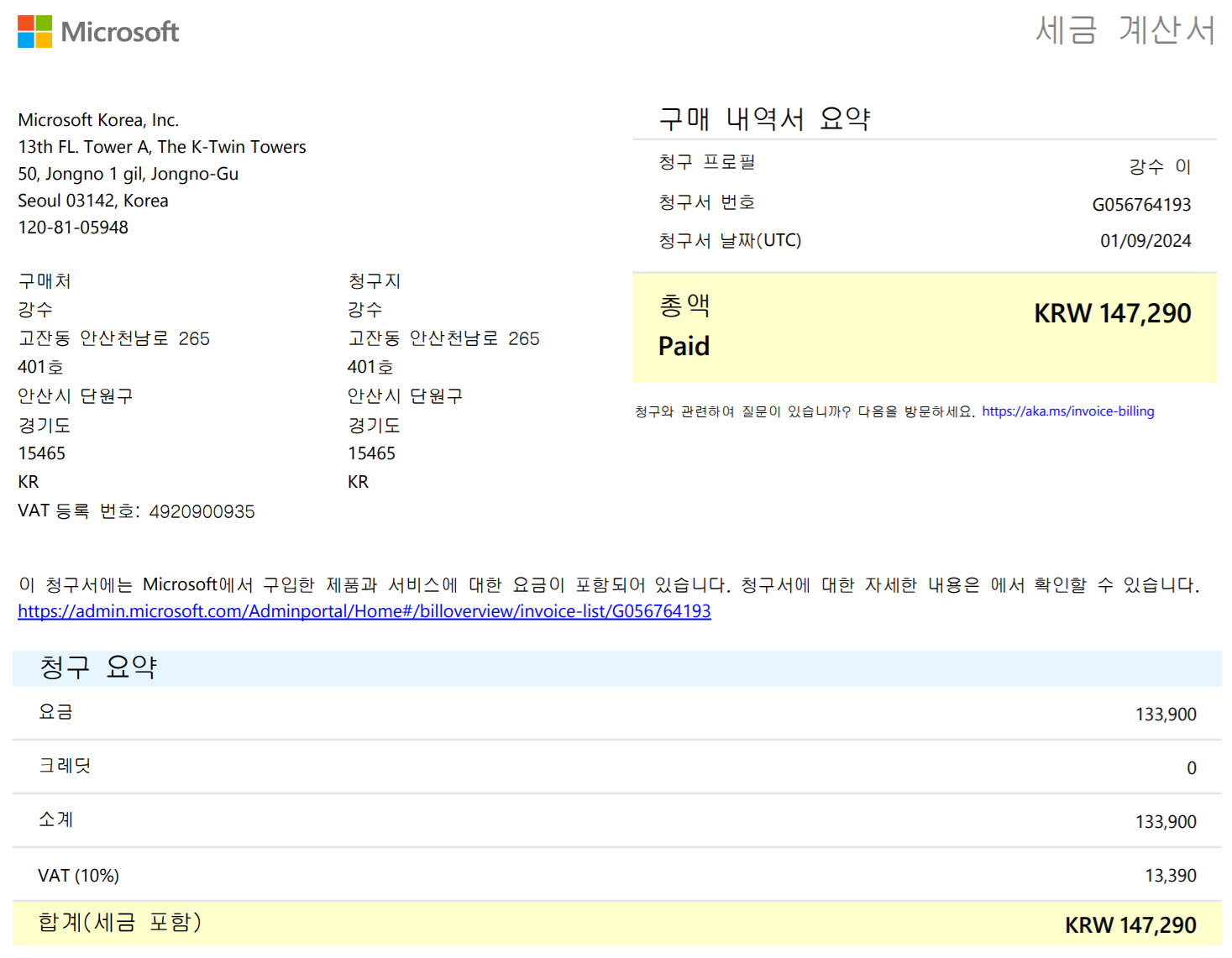Click the KRW 147,290 total in yellow summary box

point(1112,313)
